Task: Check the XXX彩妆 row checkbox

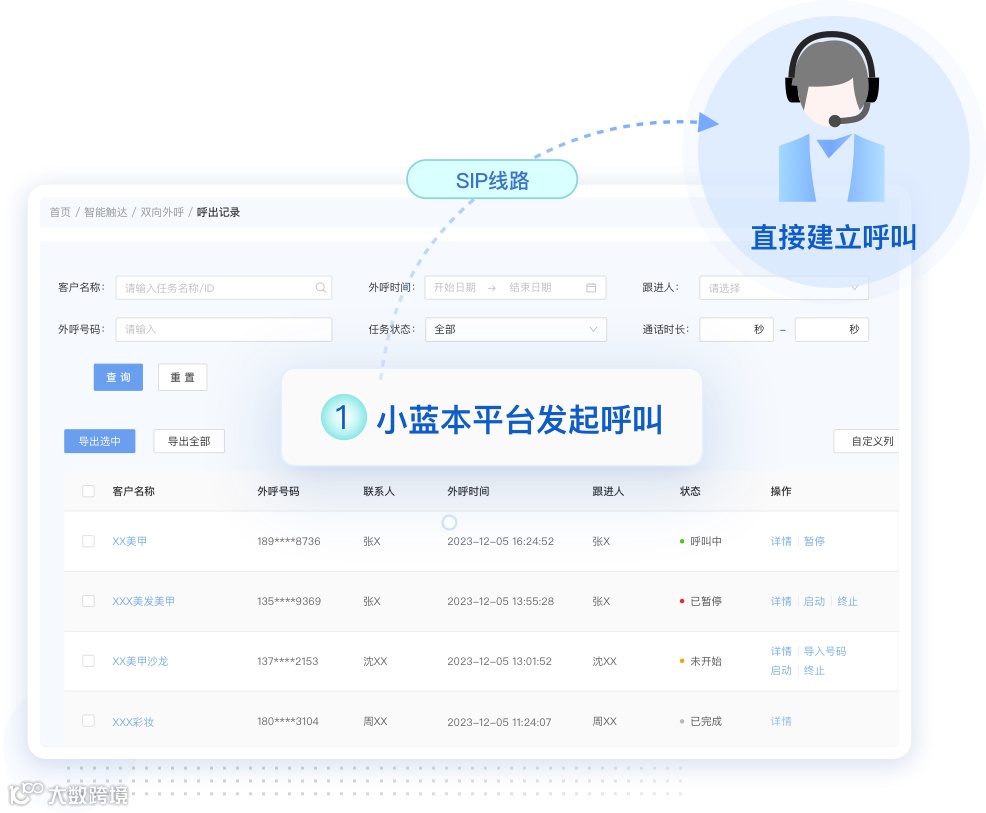Action: coord(89,721)
